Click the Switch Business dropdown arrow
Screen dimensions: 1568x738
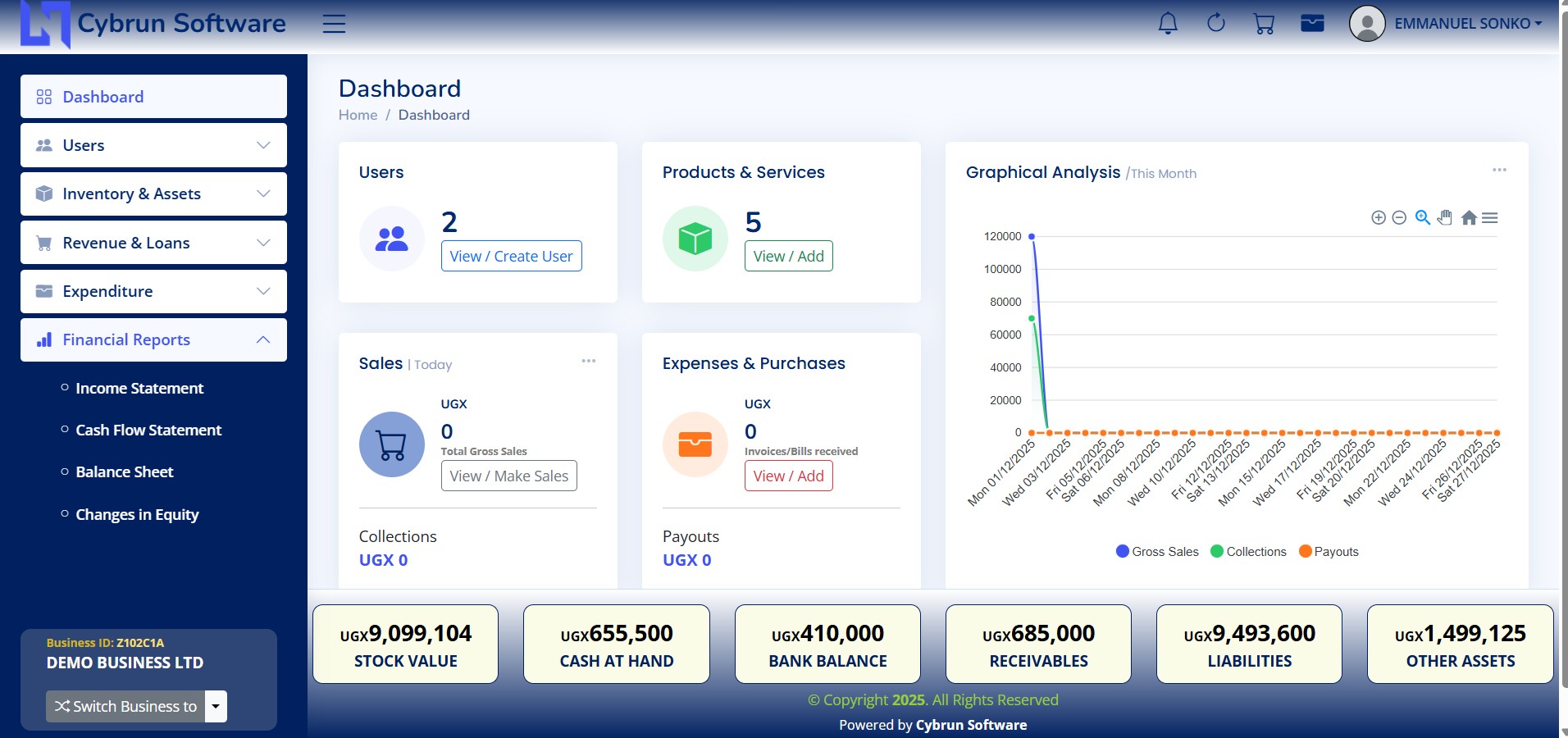[x=215, y=706]
